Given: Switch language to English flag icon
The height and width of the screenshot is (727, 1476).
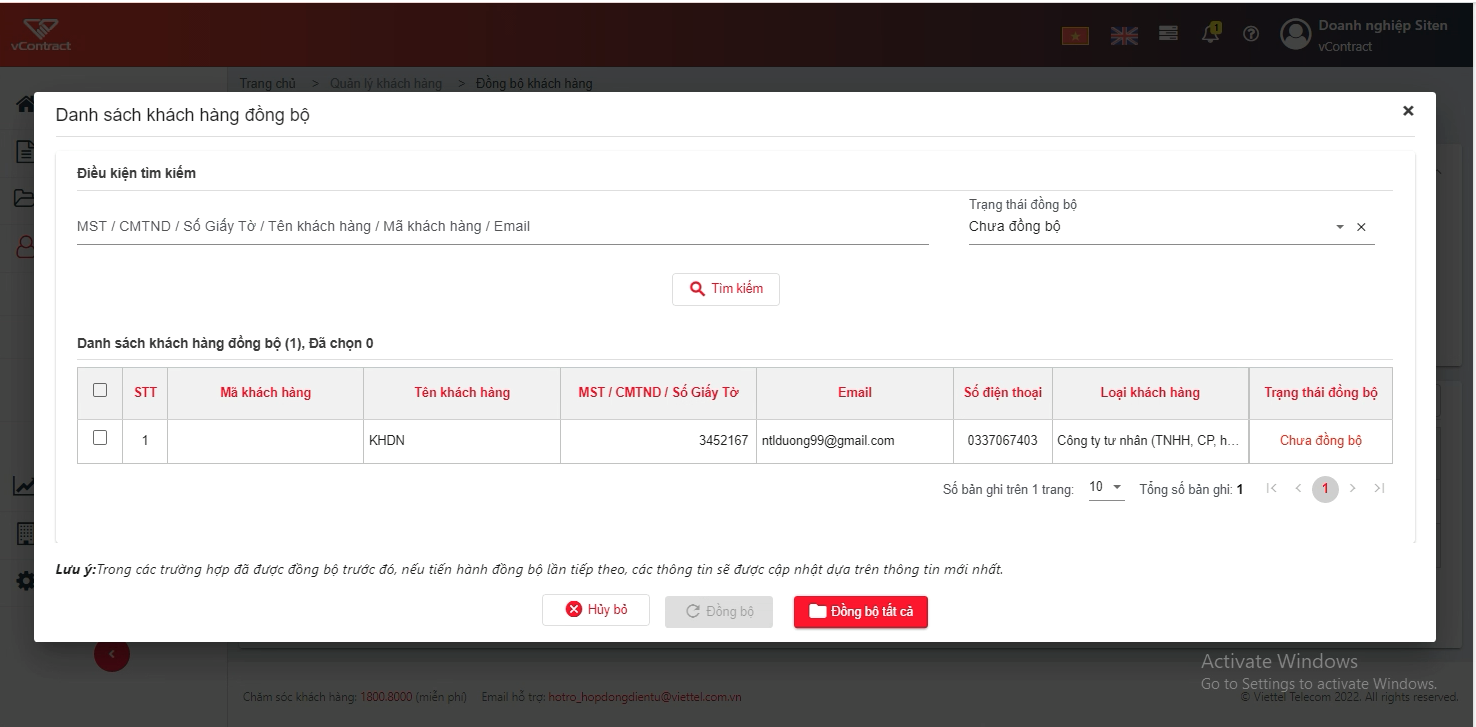Looking at the screenshot, I should (1124, 35).
